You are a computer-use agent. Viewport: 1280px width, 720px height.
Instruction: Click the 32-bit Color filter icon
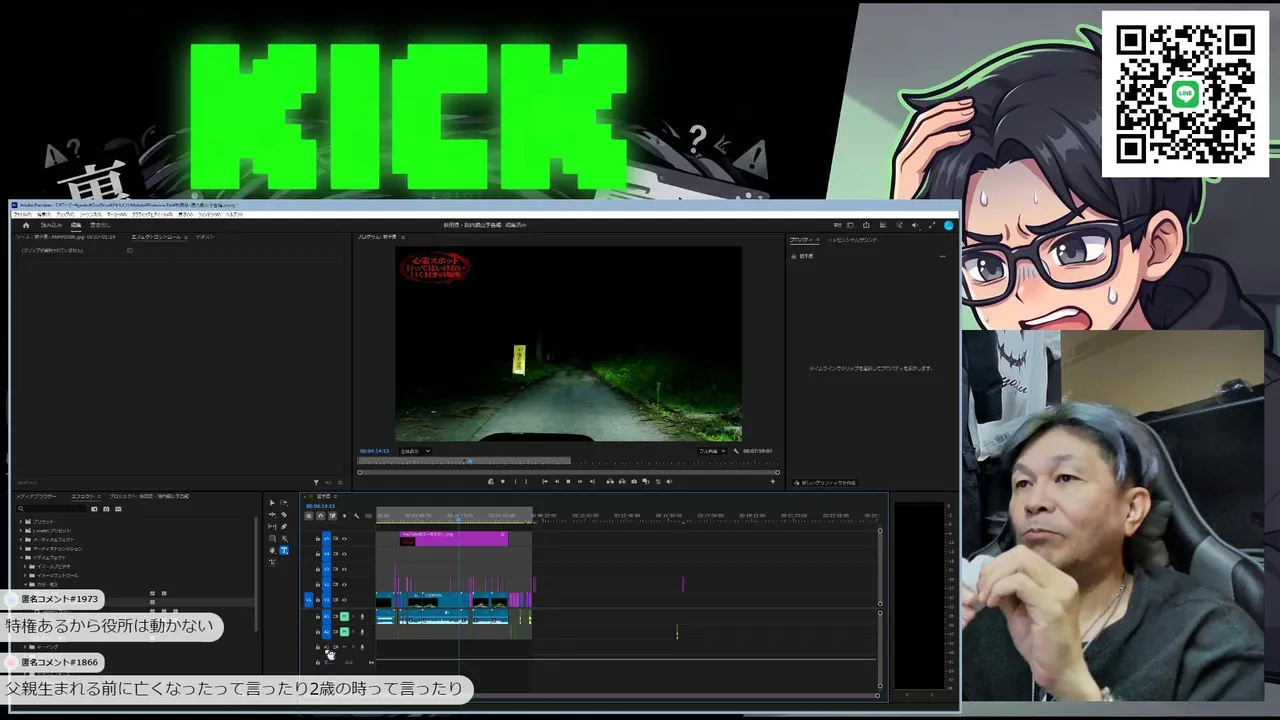tap(106, 509)
